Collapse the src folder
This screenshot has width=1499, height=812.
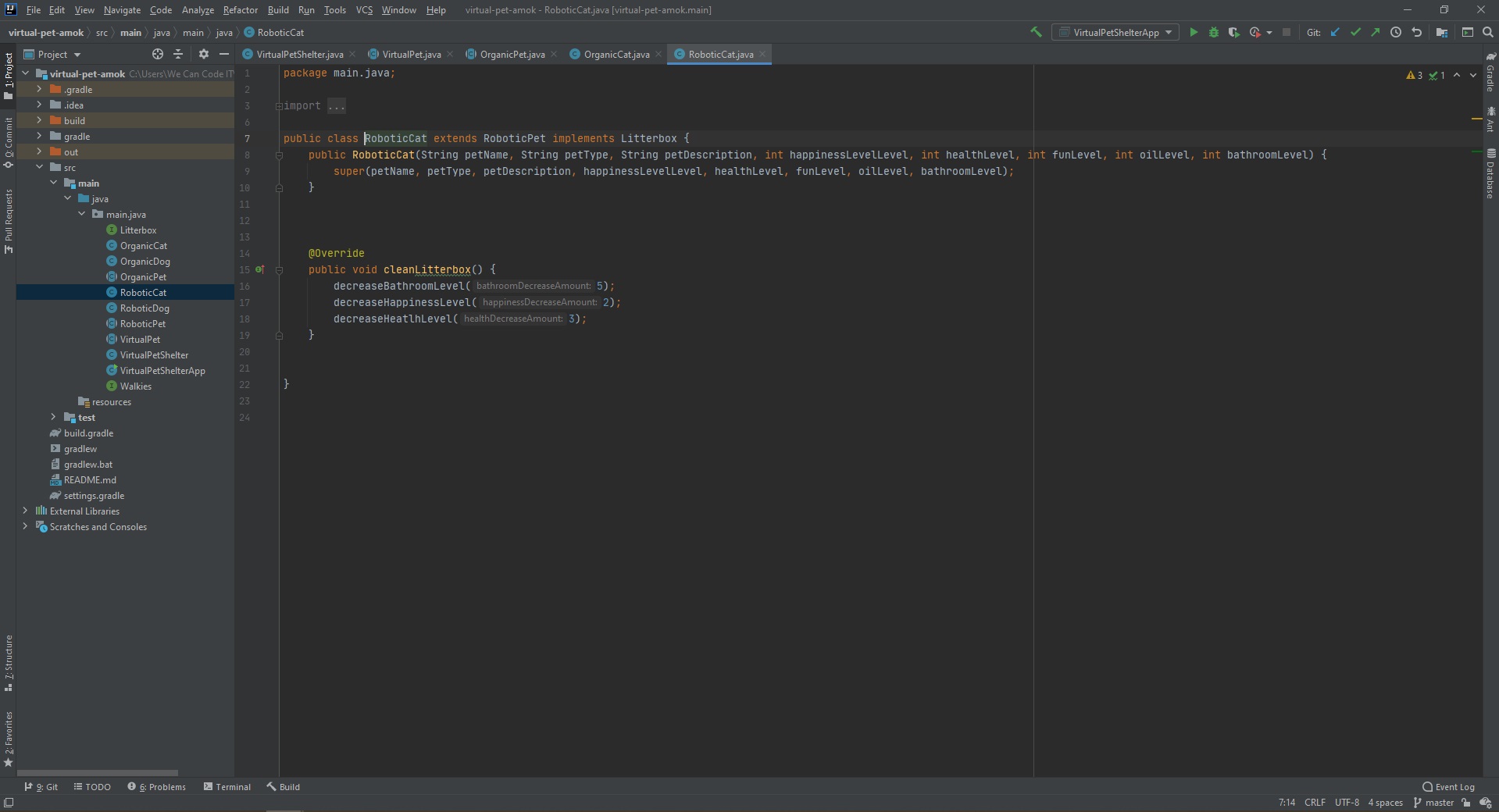tap(39, 167)
